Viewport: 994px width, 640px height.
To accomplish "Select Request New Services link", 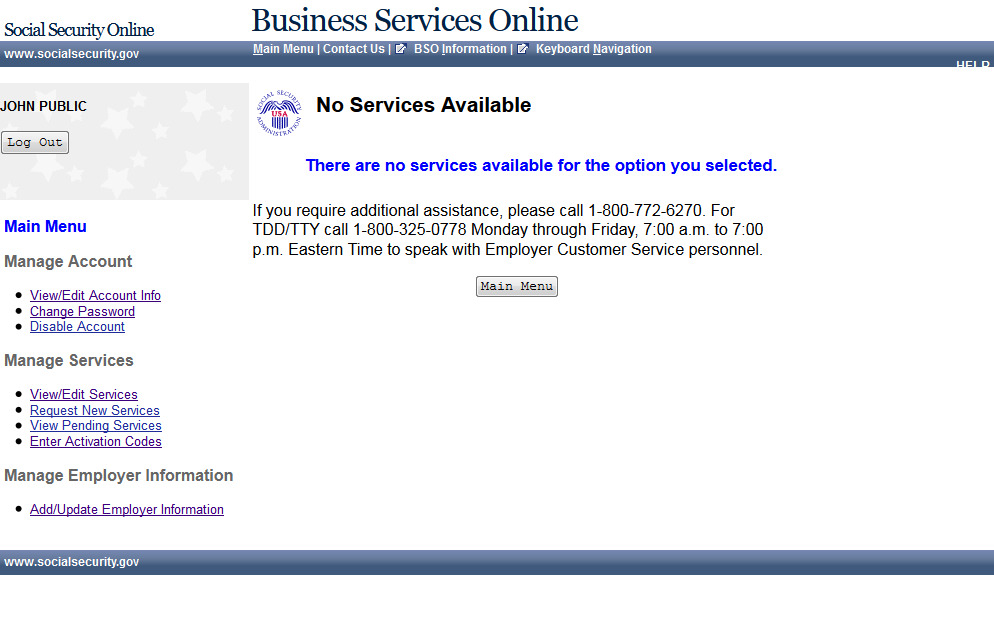I will point(94,410).
